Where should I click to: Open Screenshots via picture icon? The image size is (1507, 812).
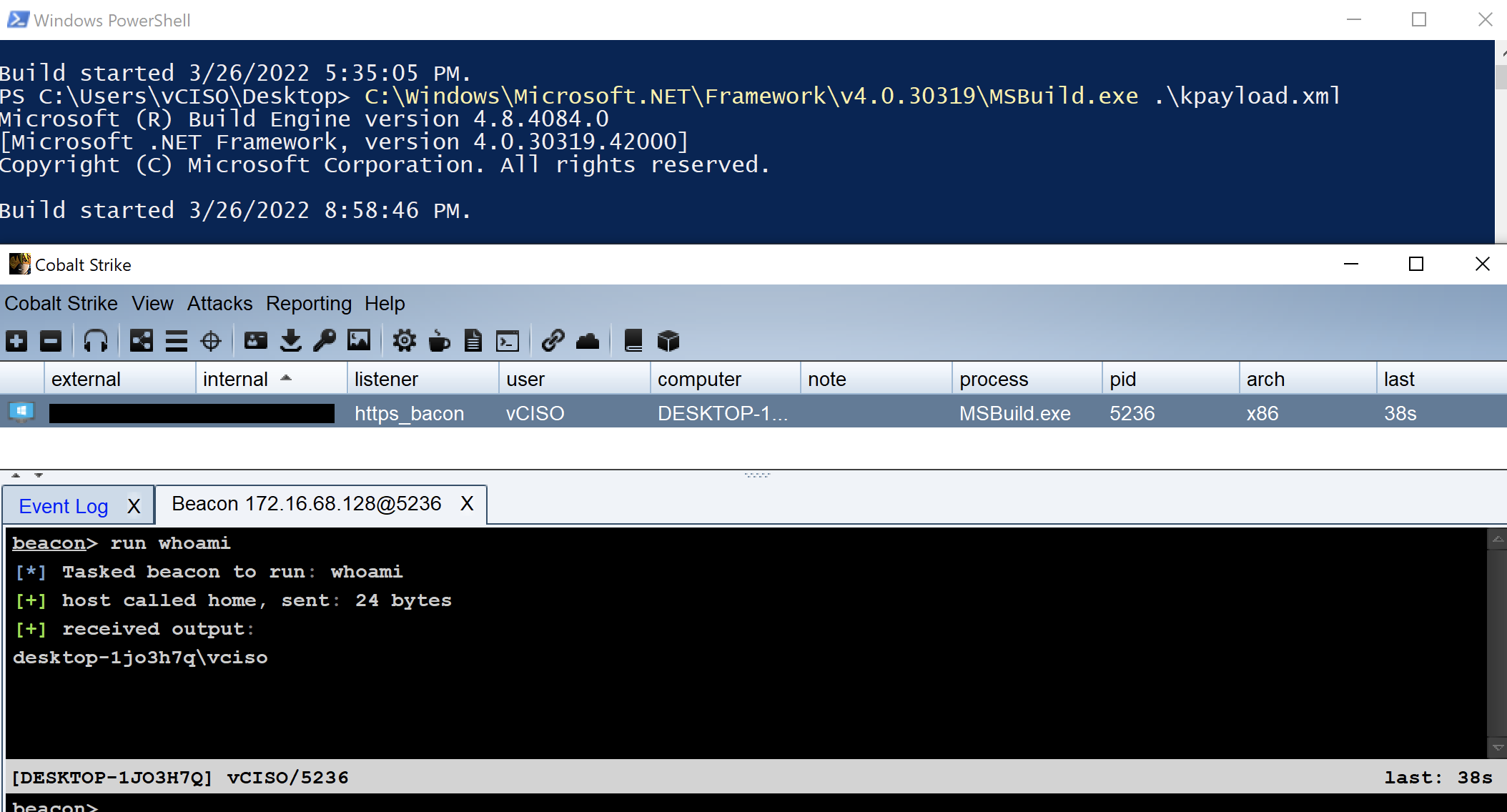359,341
